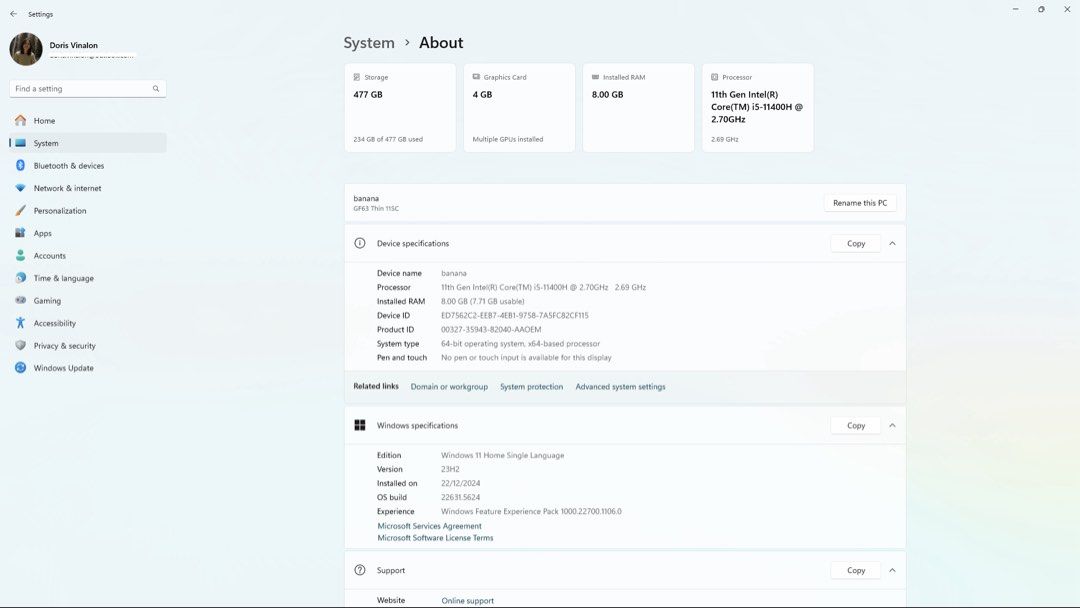Screen dimensions: 1080x608
Task: Collapse the Device specifications section
Action: (x=892, y=244)
